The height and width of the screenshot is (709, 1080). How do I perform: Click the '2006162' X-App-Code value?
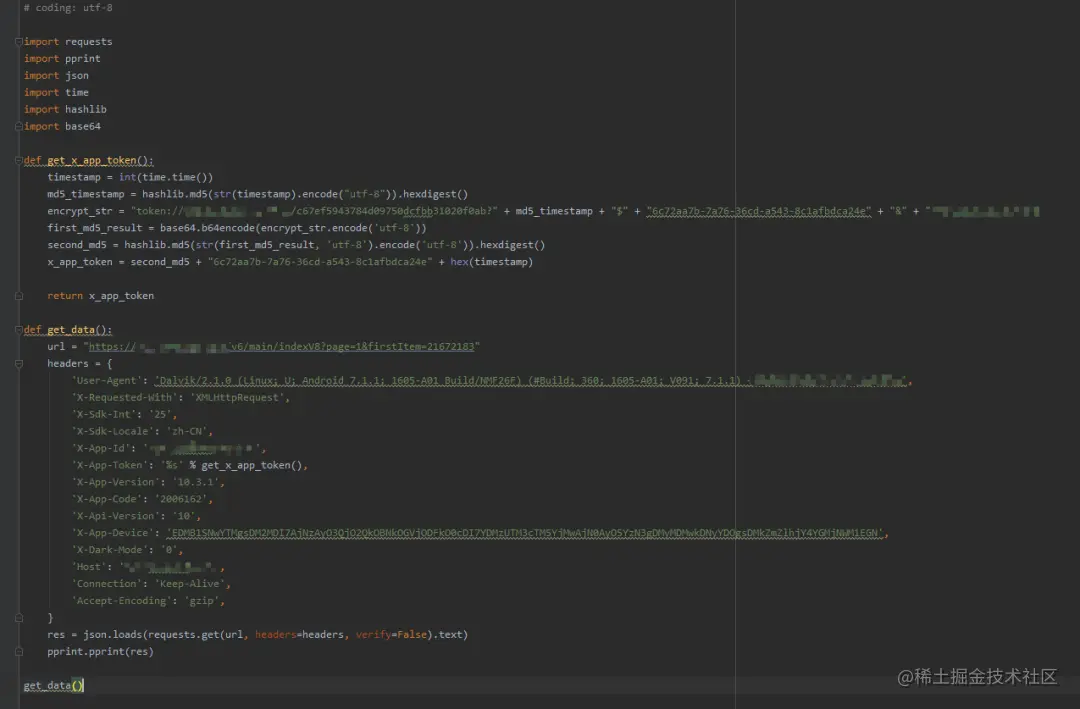pyautogui.click(x=181, y=499)
